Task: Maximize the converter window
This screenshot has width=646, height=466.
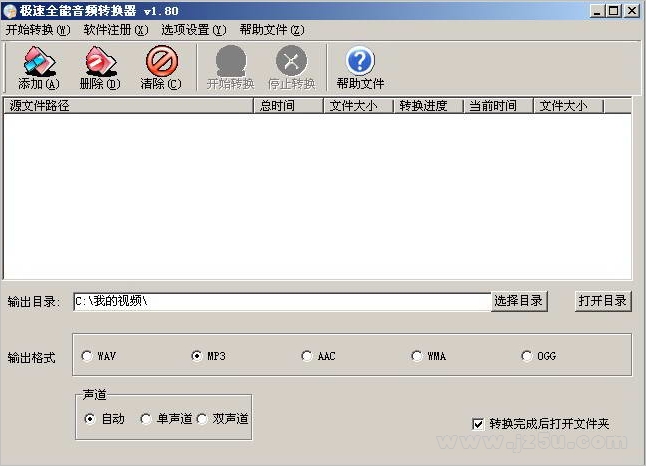Action: tap(613, 11)
